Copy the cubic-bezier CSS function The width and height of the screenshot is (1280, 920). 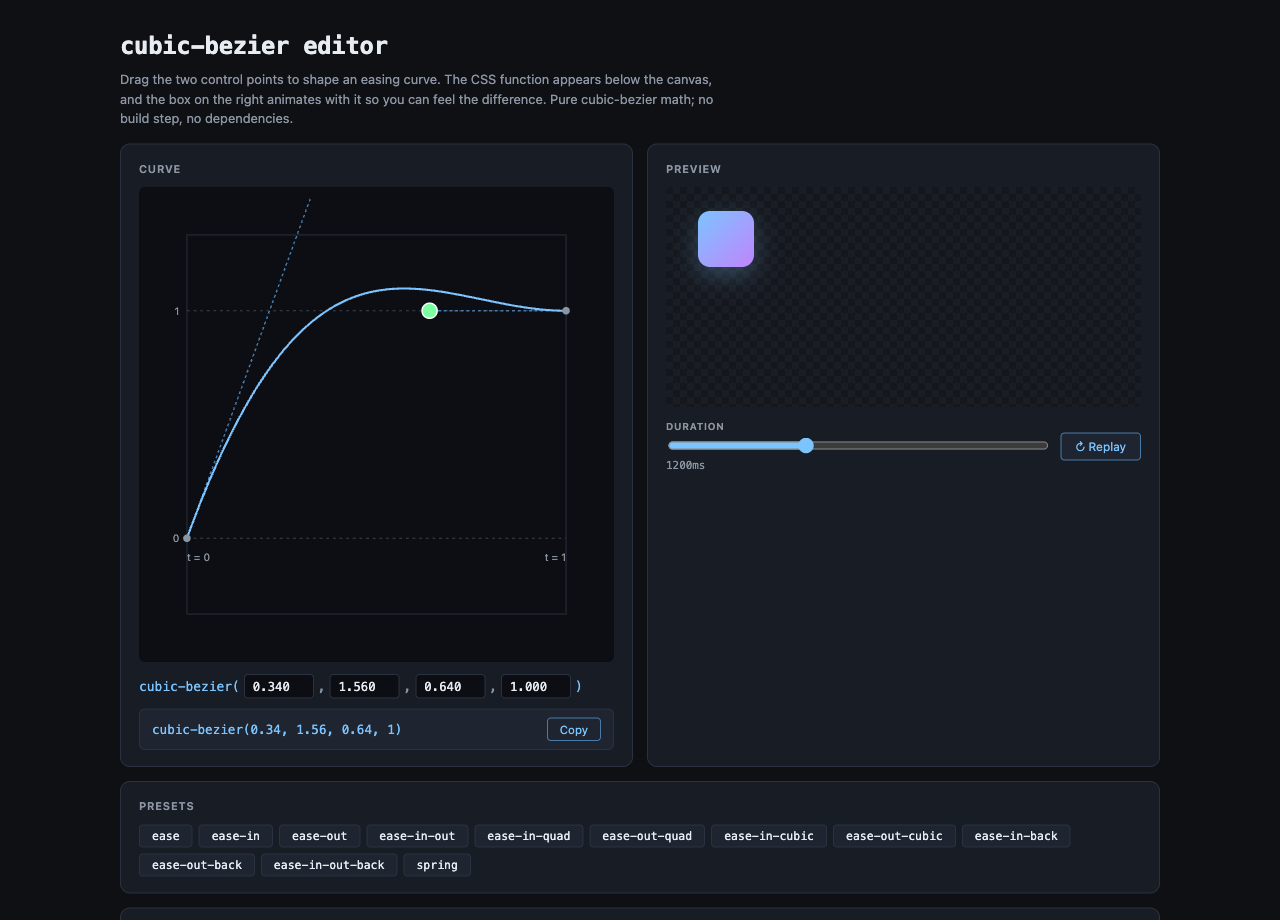[574, 730]
